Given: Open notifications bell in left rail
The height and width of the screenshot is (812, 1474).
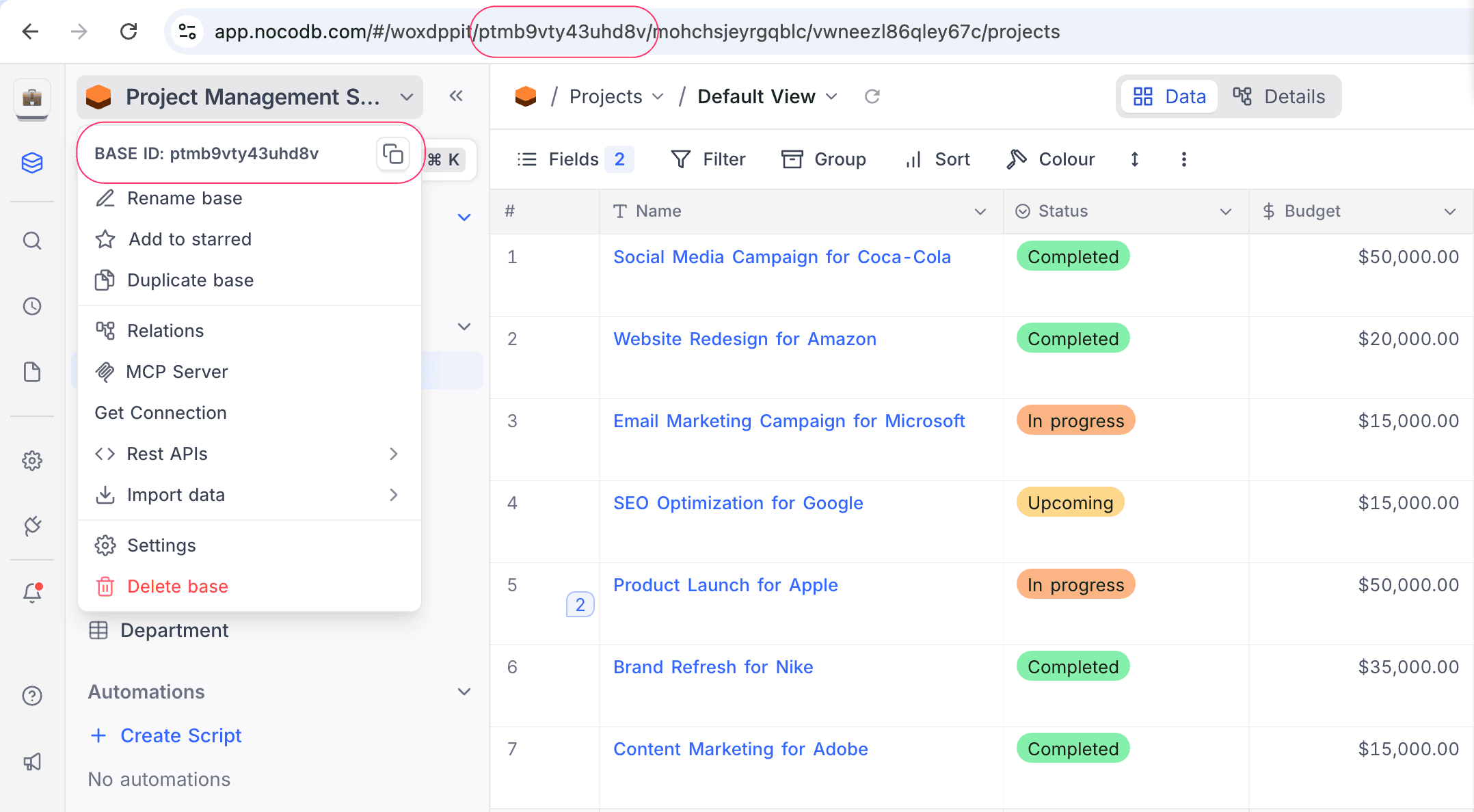Looking at the screenshot, I should click(x=32, y=592).
